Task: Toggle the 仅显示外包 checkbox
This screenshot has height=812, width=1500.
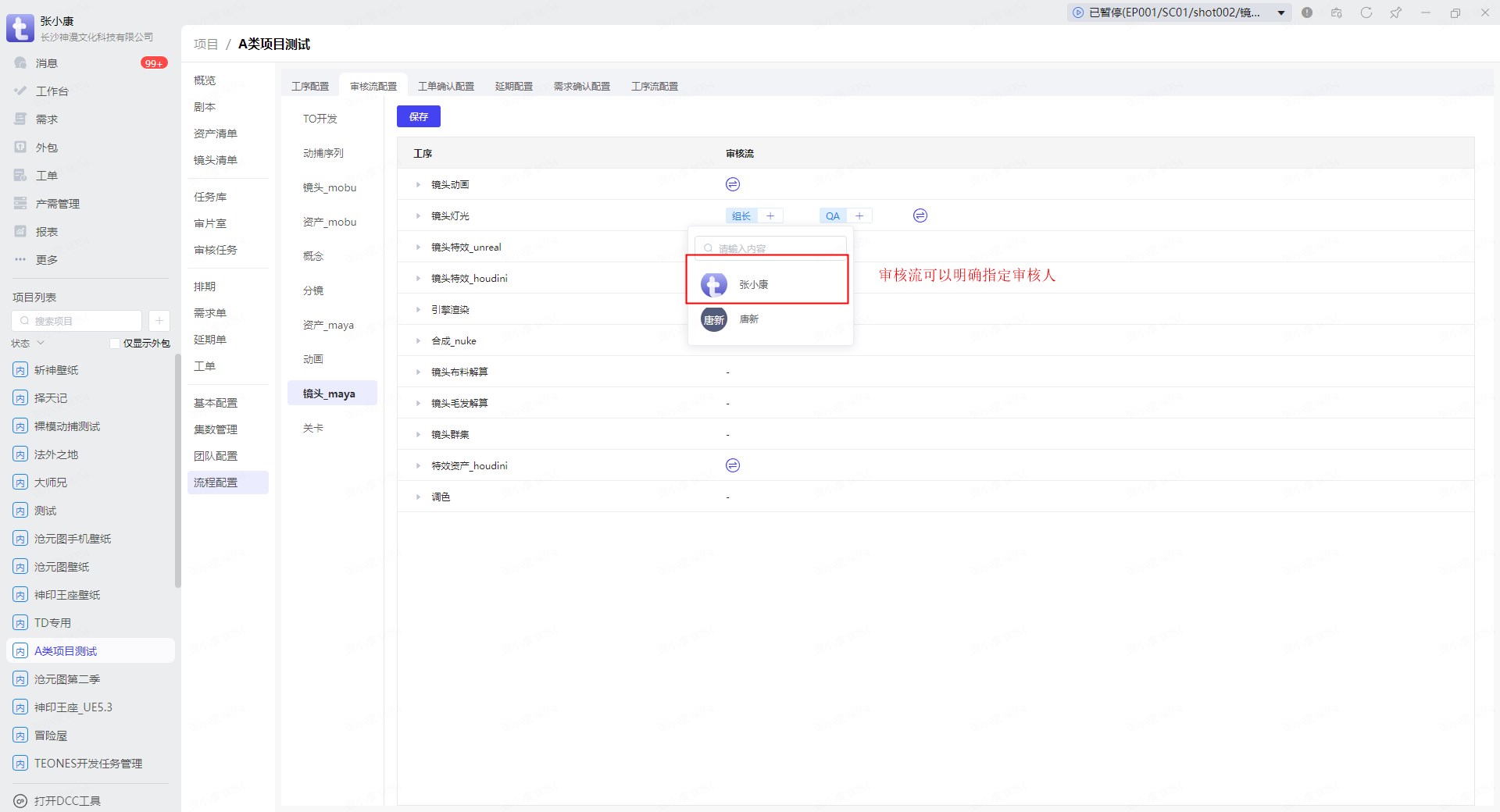Action: (x=115, y=344)
